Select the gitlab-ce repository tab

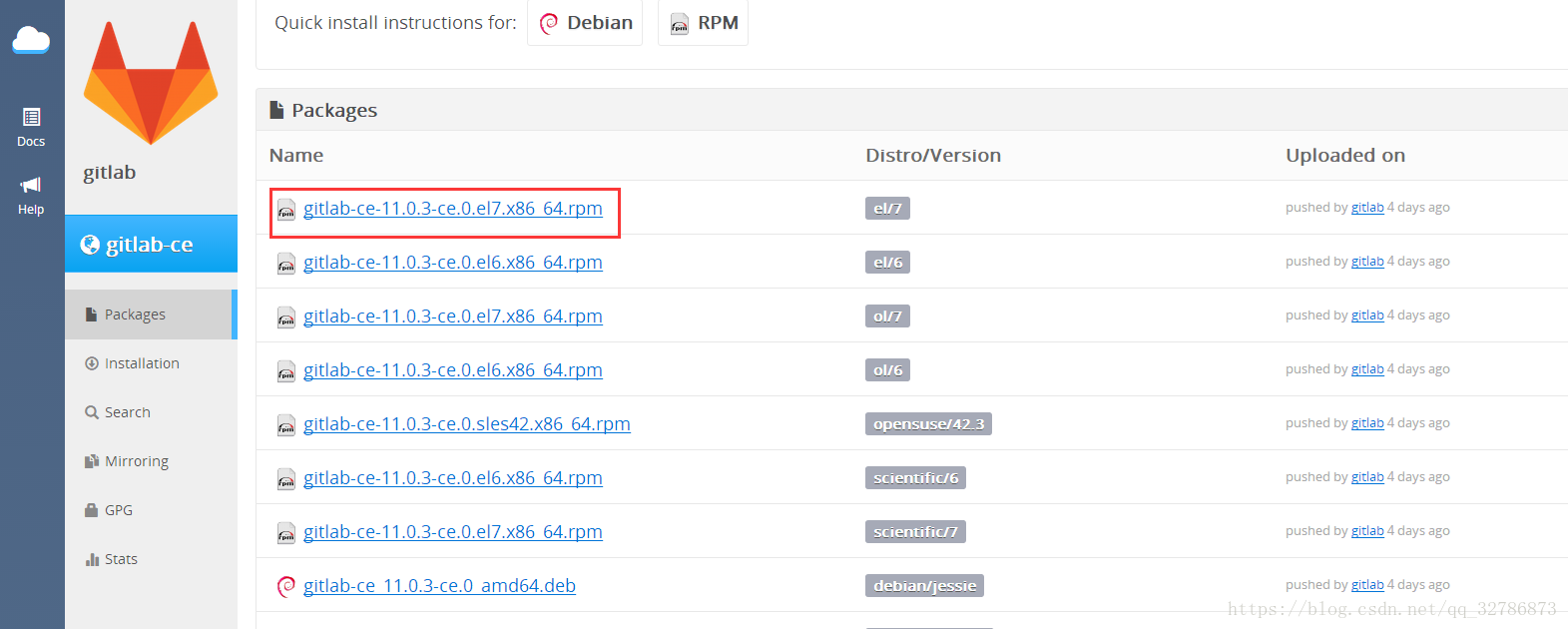(x=151, y=244)
